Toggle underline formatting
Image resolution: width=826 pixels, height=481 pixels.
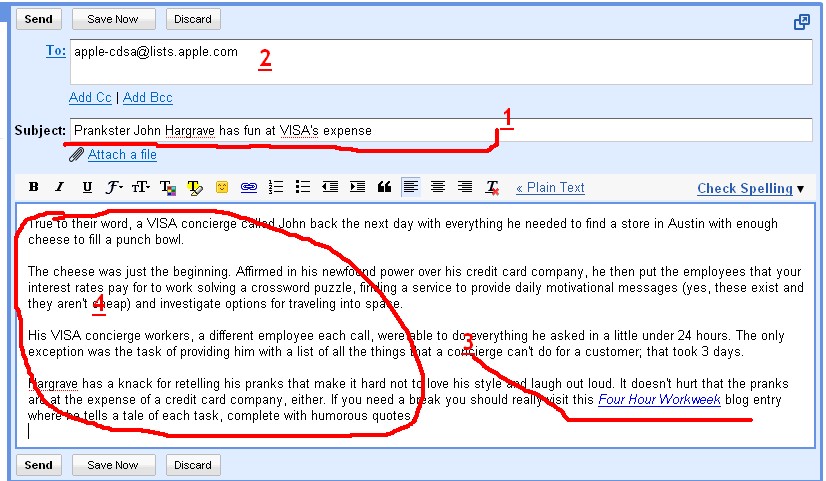(x=87, y=187)
